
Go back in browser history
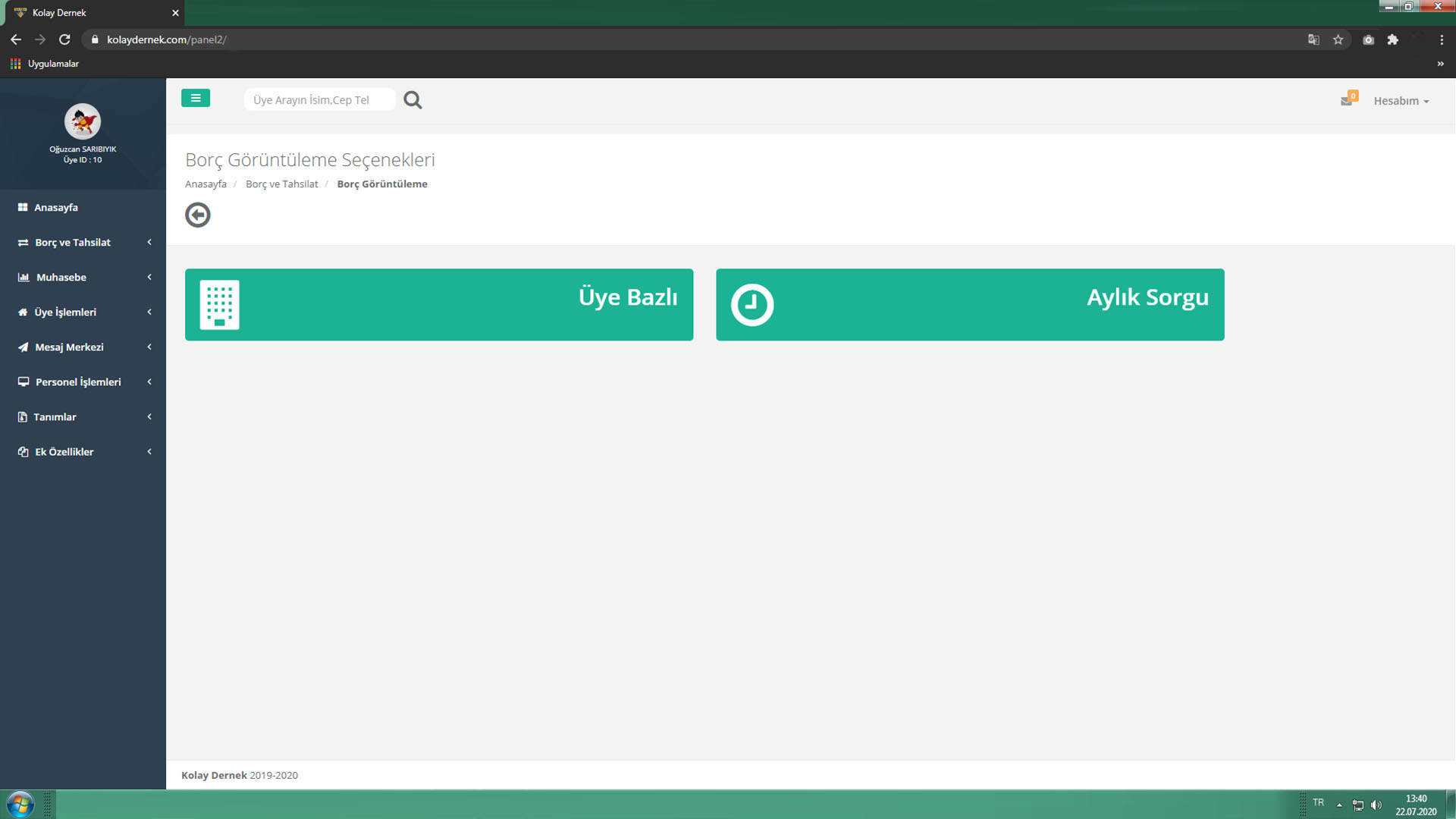(16, 39)
